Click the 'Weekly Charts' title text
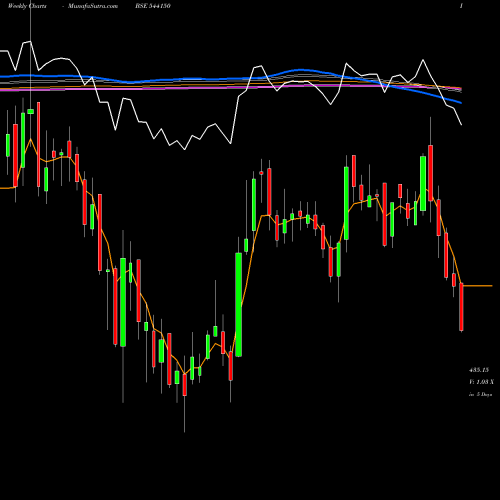This screenshot has height=500, width=500. pos(27,6)
